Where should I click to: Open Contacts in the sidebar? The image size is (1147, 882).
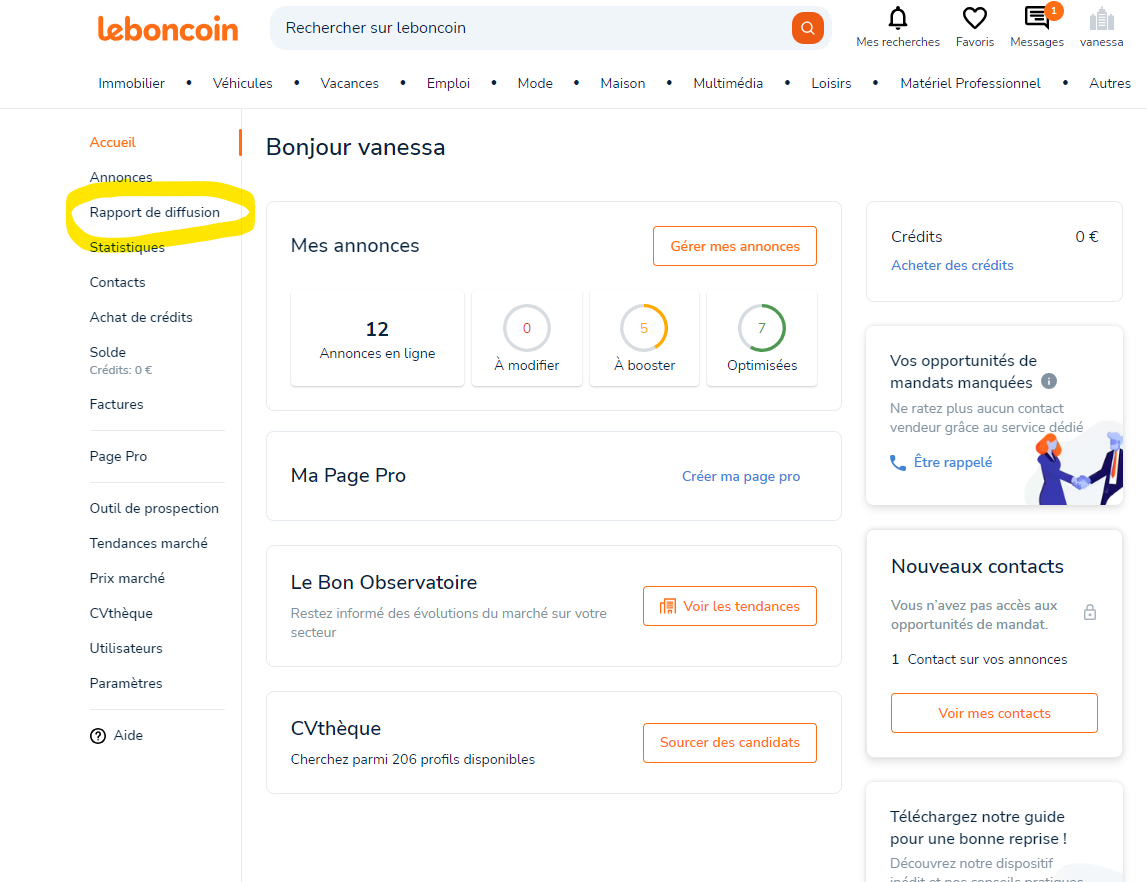pyautogui.click(x=117, y=282)
